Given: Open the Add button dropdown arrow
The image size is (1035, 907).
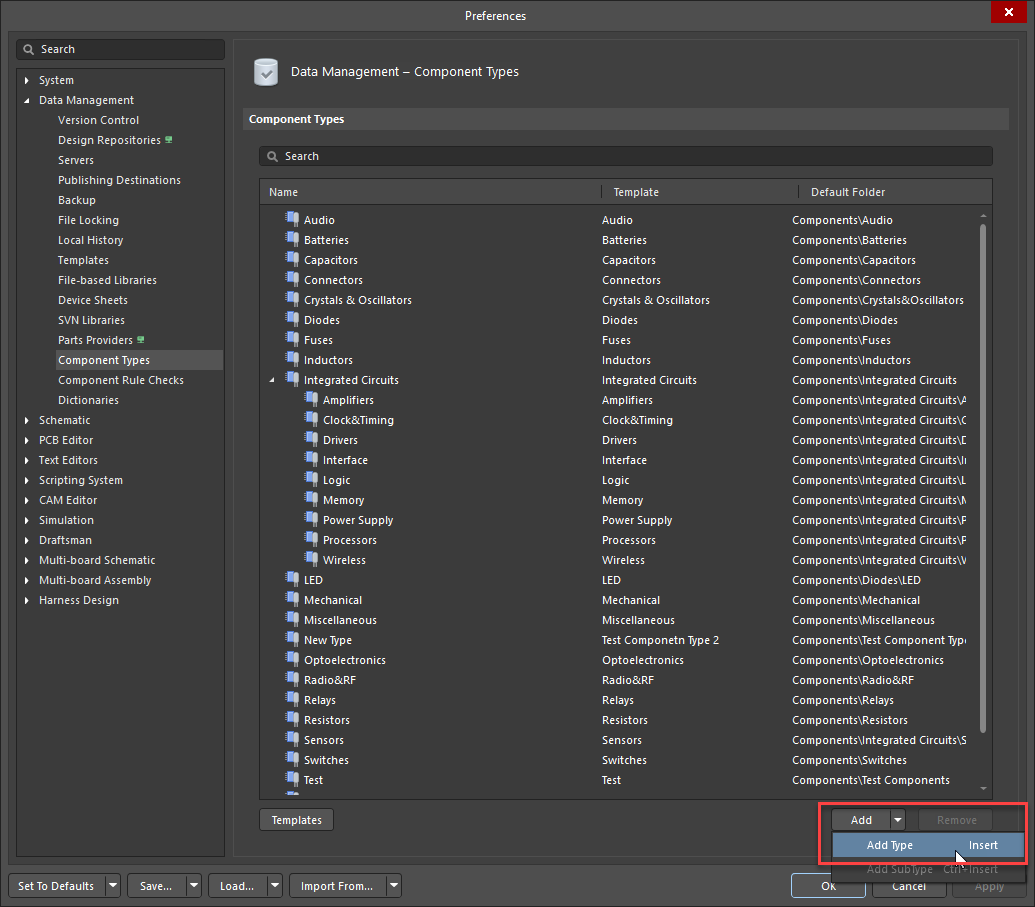Looking at the screenshot, I should coord(898,820).
